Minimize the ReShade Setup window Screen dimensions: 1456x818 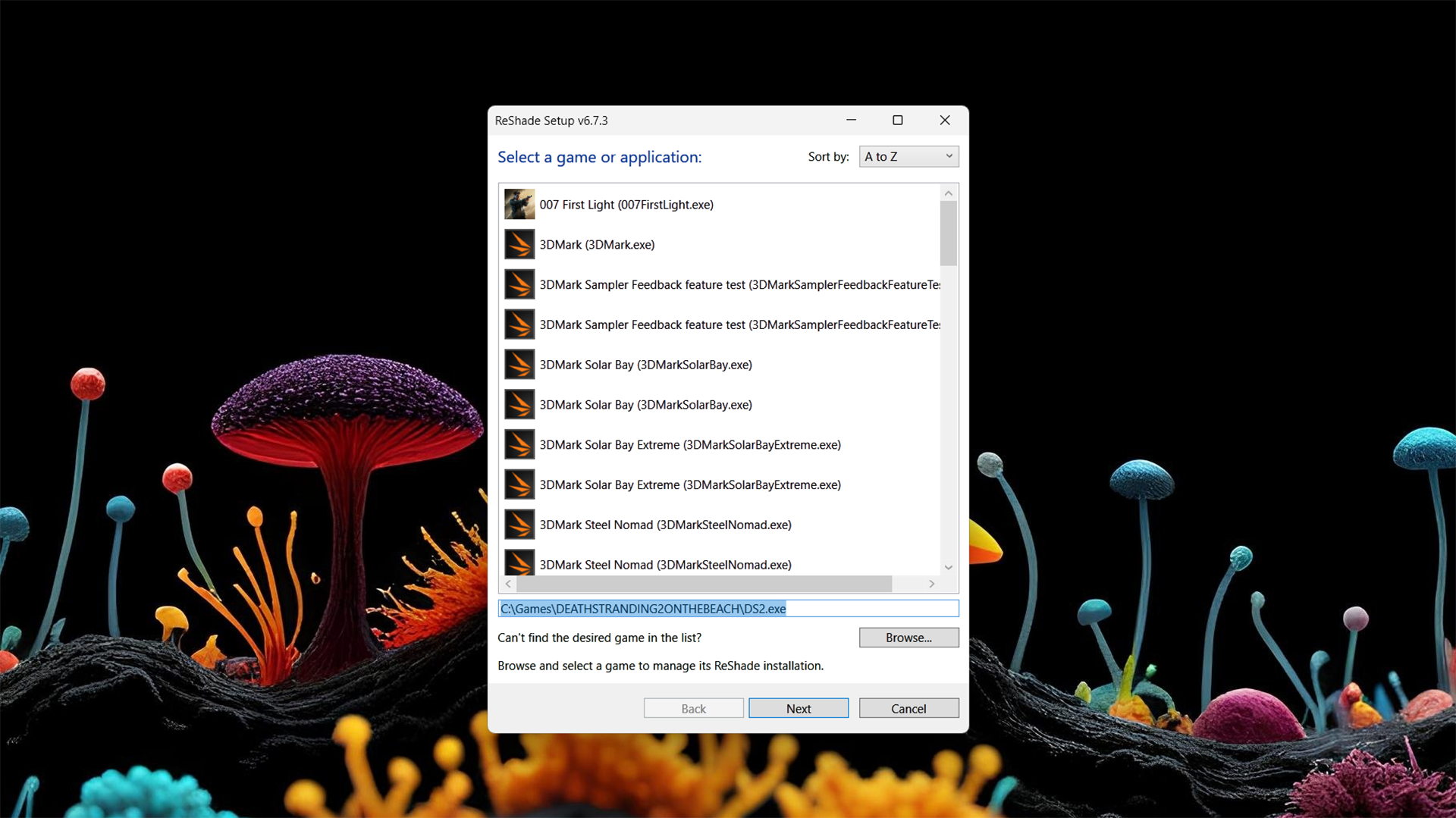(x=851, y=120)
